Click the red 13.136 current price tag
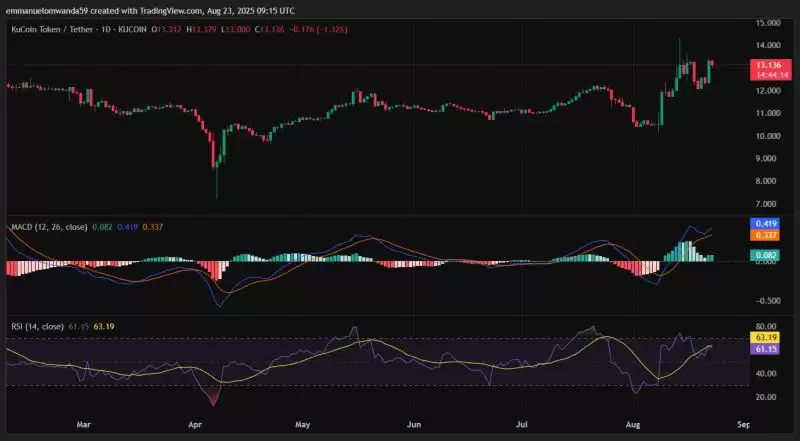 [x=769, y=65]
